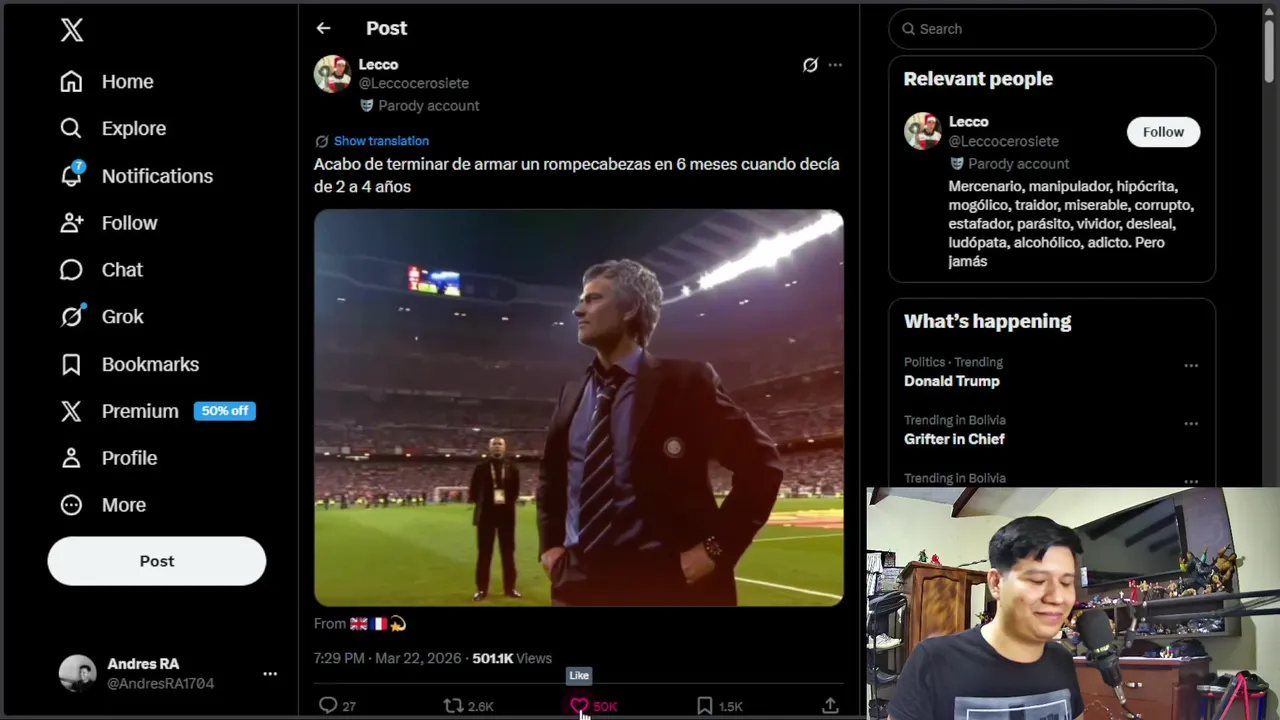Click the Search input field
Viewport: 1280px width, 720px height.
(1052, 29)
